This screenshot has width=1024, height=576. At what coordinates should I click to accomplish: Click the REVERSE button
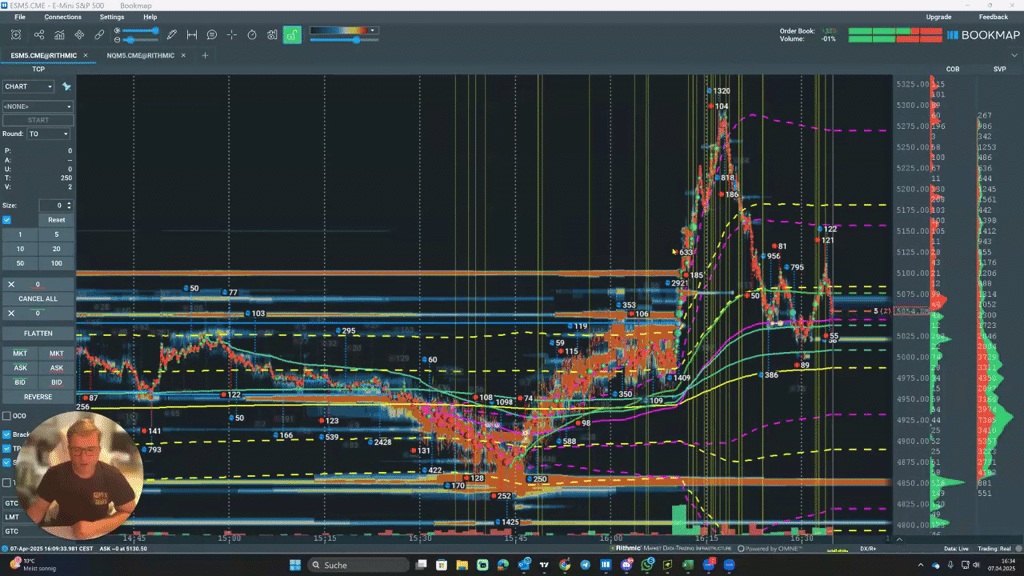[x=38, y=396]
